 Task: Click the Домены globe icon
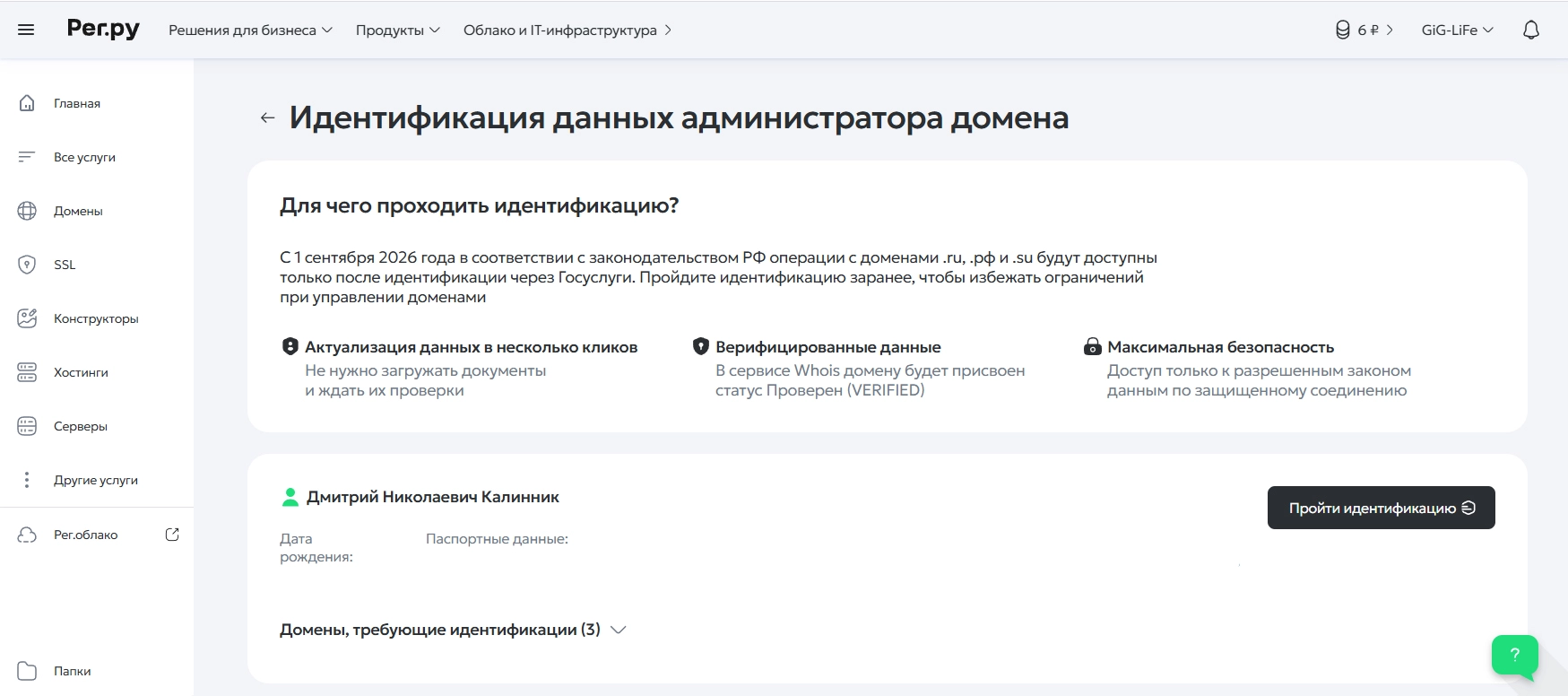pyautogui.click(x=27, y=211)
